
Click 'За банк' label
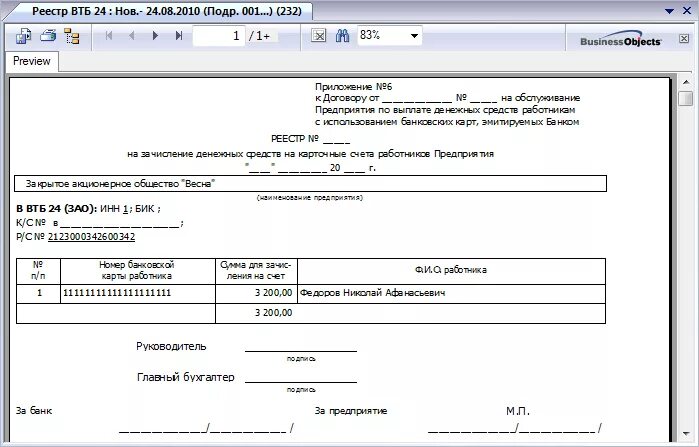point(34,410)
